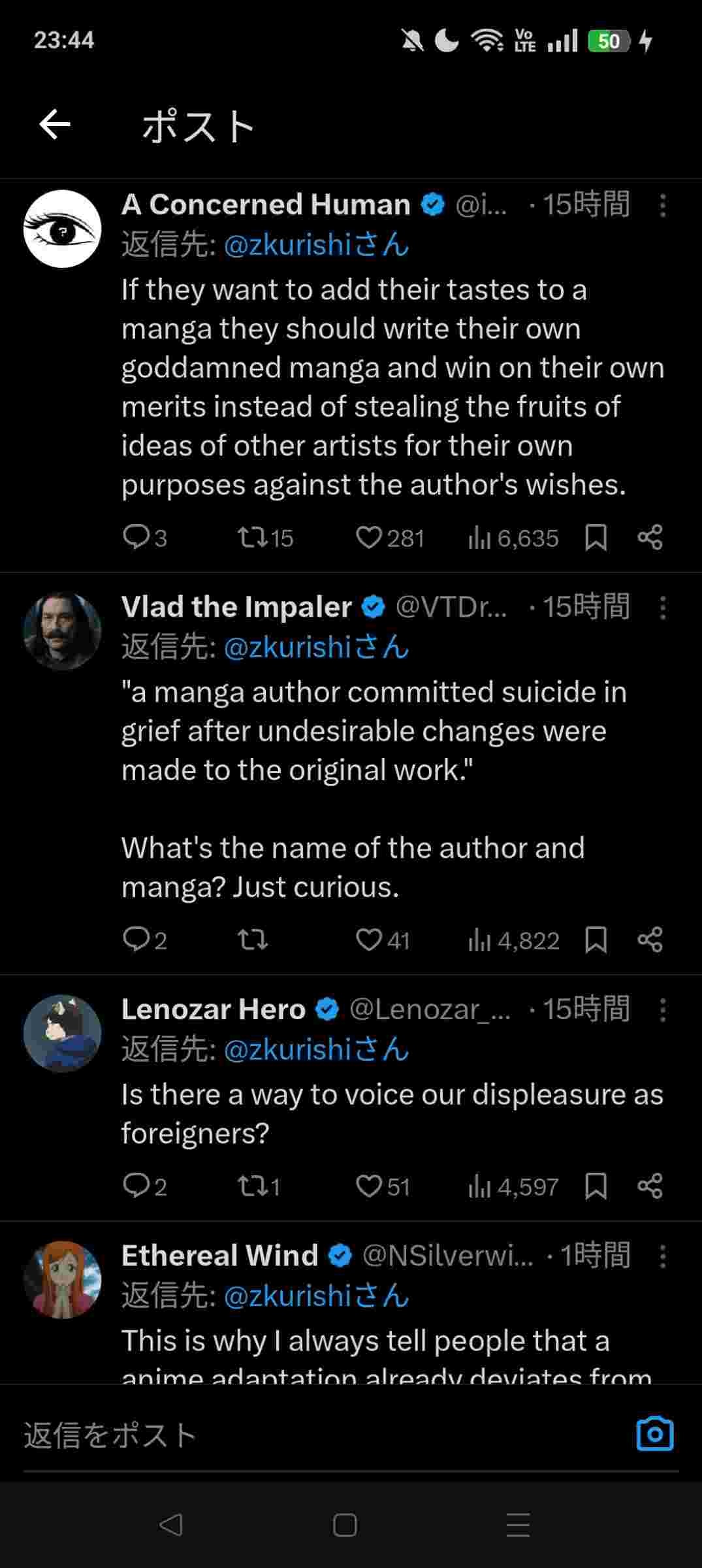Like Vlad the Impaler's reply
The height and width of the screenshot is (1568, 702).
coord(369,940)
